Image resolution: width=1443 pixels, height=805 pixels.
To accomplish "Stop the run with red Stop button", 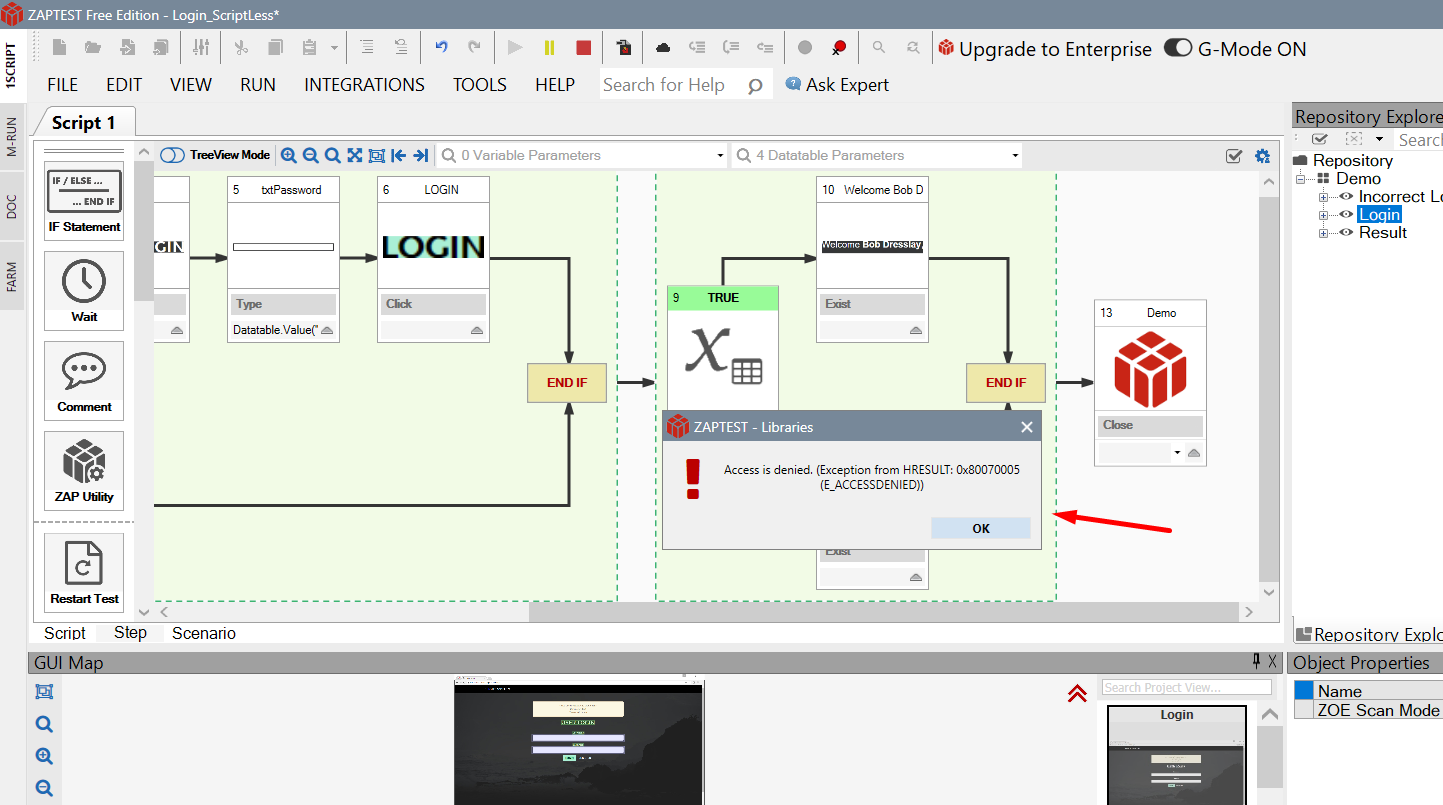I will coord(583,47).
